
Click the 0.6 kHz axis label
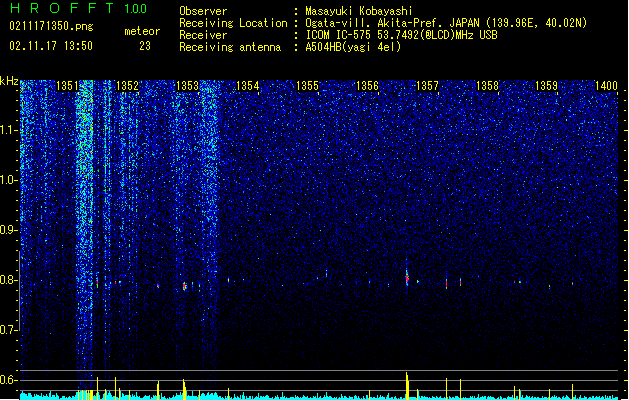(x=9, y=380)
